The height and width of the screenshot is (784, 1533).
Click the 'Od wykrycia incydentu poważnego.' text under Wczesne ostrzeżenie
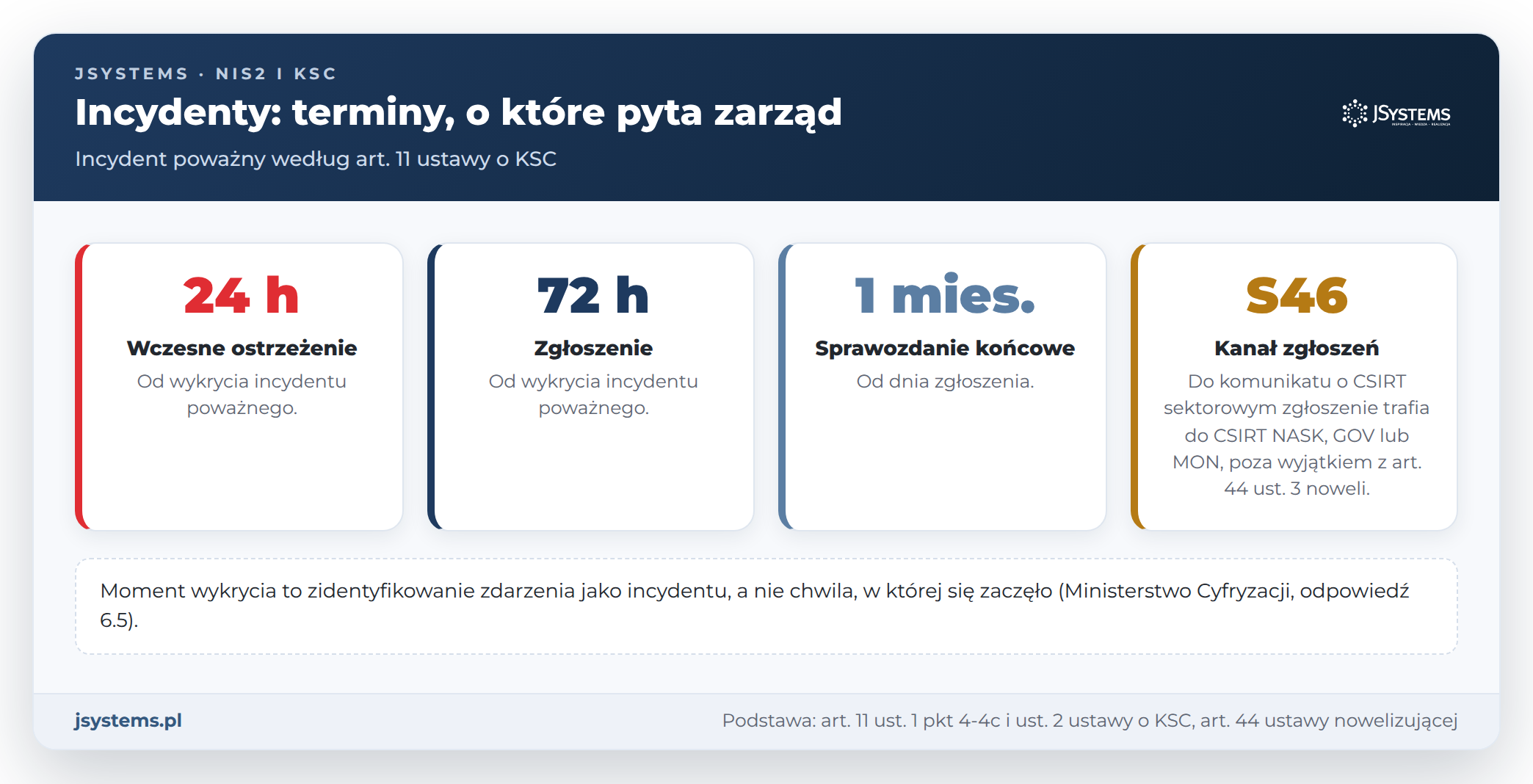coord(242,394)
